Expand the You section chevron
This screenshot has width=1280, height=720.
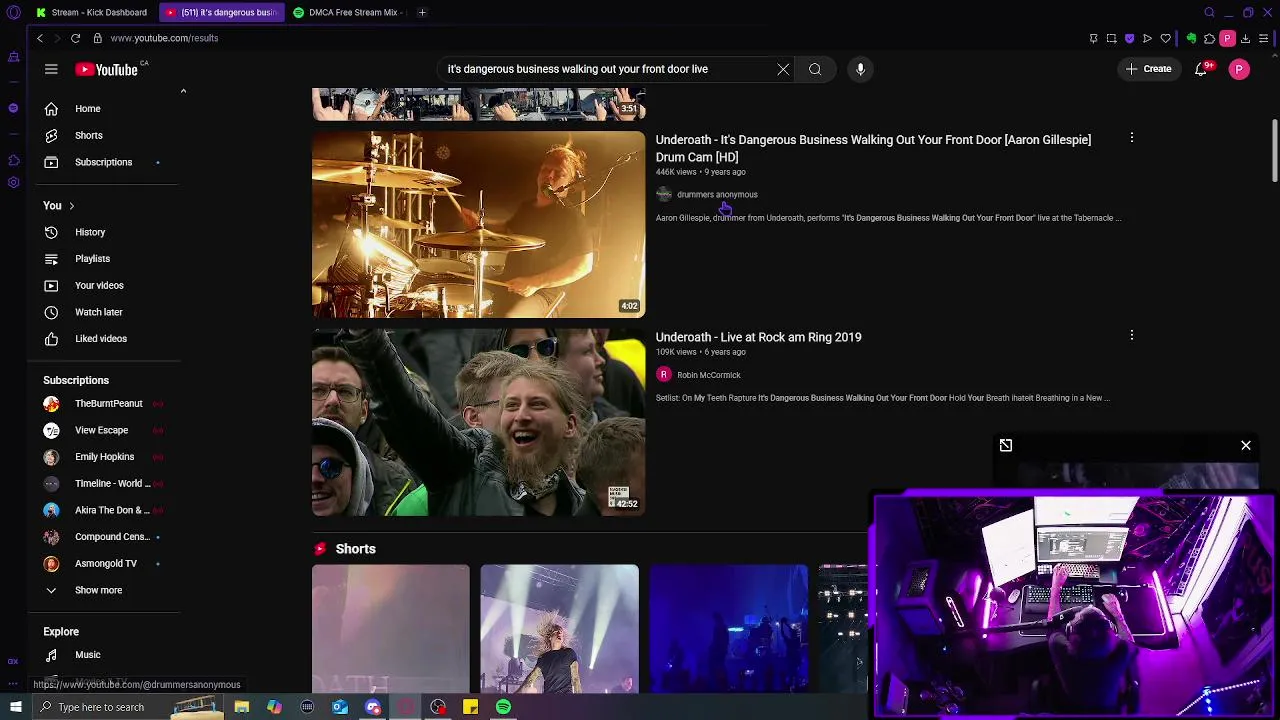(x=71, y=206)
